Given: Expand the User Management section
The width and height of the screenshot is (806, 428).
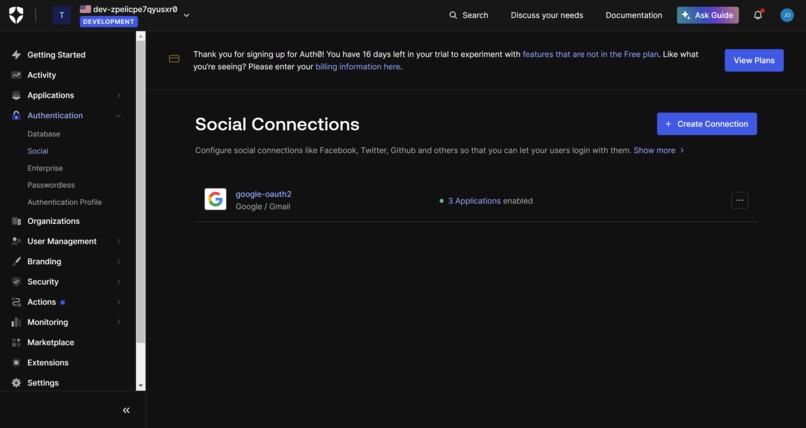Looking at the screenshot, I should 119,241.
